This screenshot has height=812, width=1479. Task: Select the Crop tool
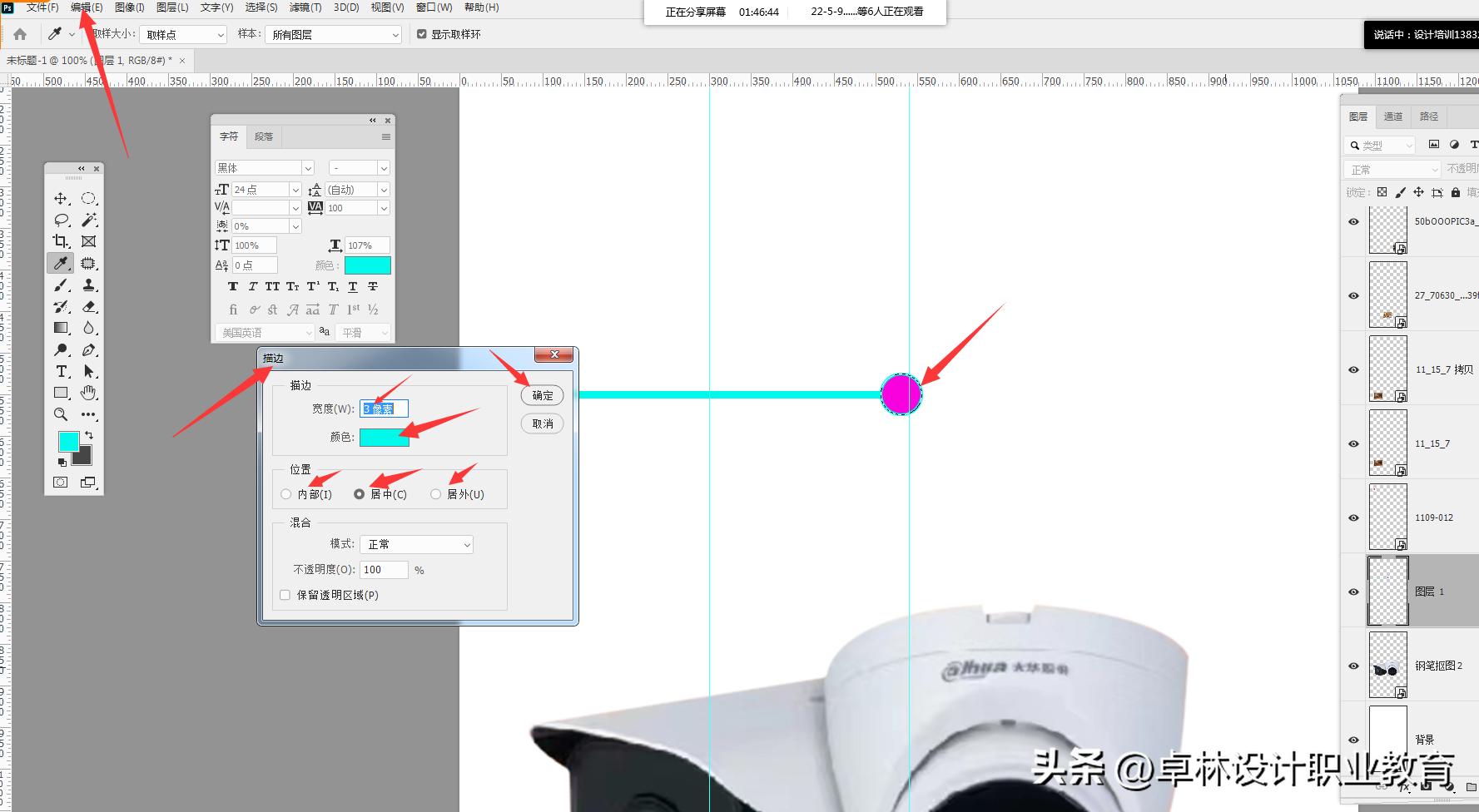[x=61, y=242]
